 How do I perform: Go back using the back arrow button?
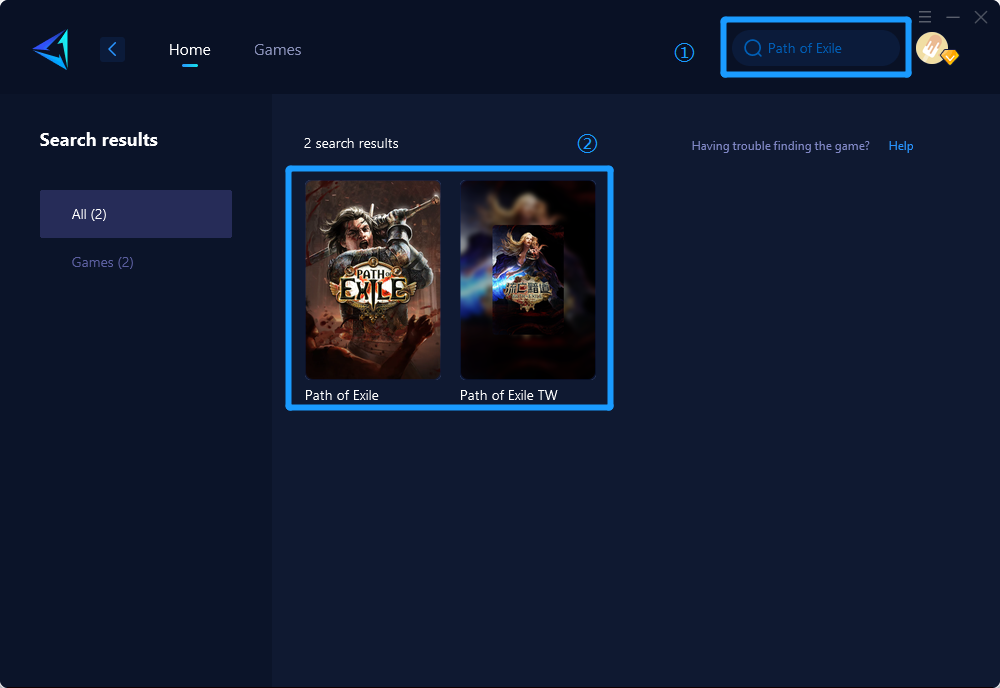[x=112, y=49]
